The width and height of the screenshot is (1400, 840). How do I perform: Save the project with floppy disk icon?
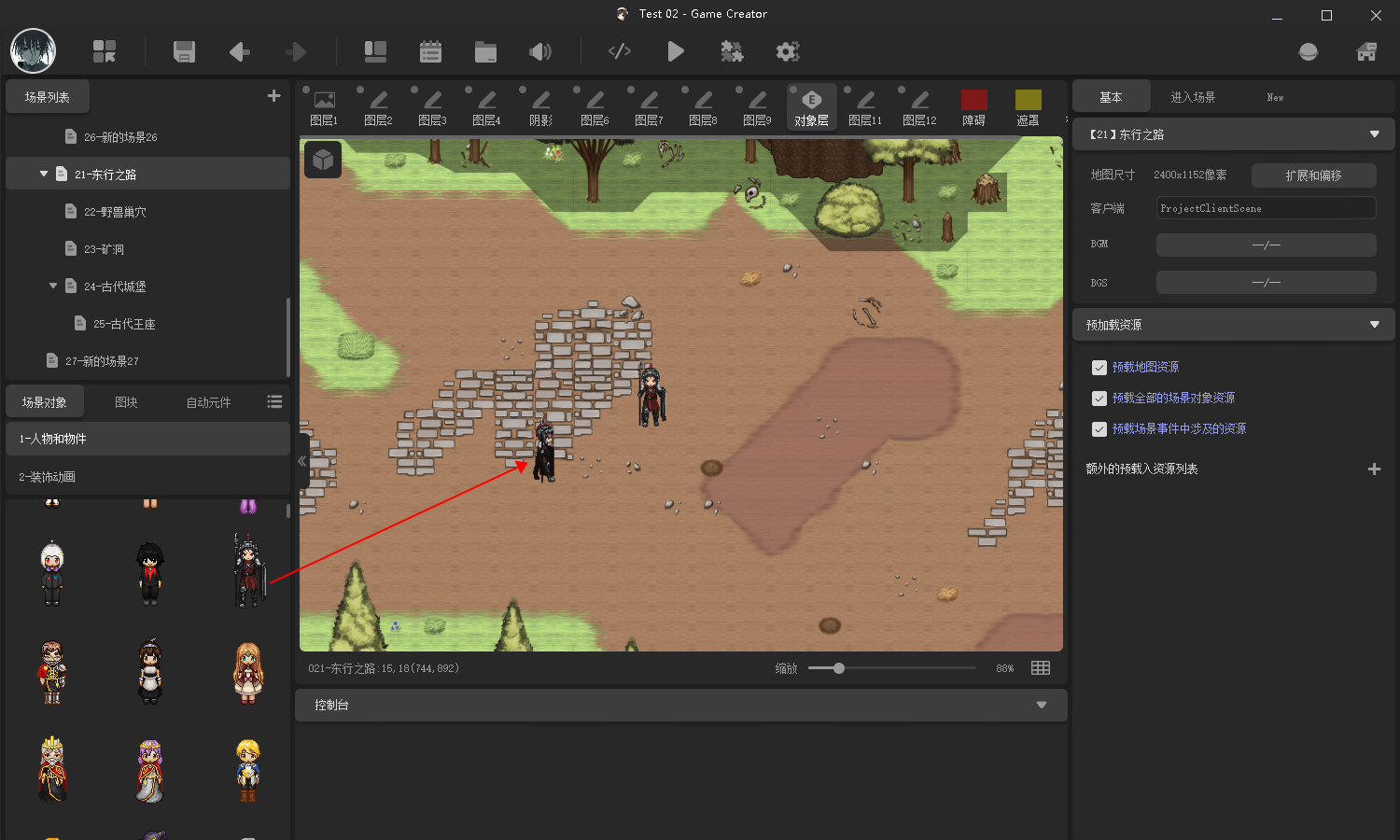[x=184, y=51]
